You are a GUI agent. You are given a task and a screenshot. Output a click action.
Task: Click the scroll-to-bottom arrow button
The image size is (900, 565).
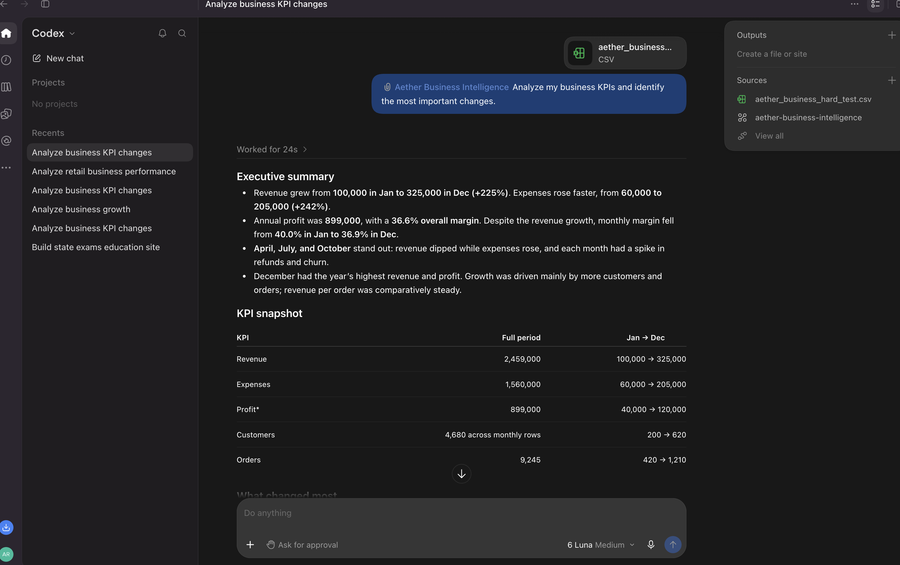461,474
